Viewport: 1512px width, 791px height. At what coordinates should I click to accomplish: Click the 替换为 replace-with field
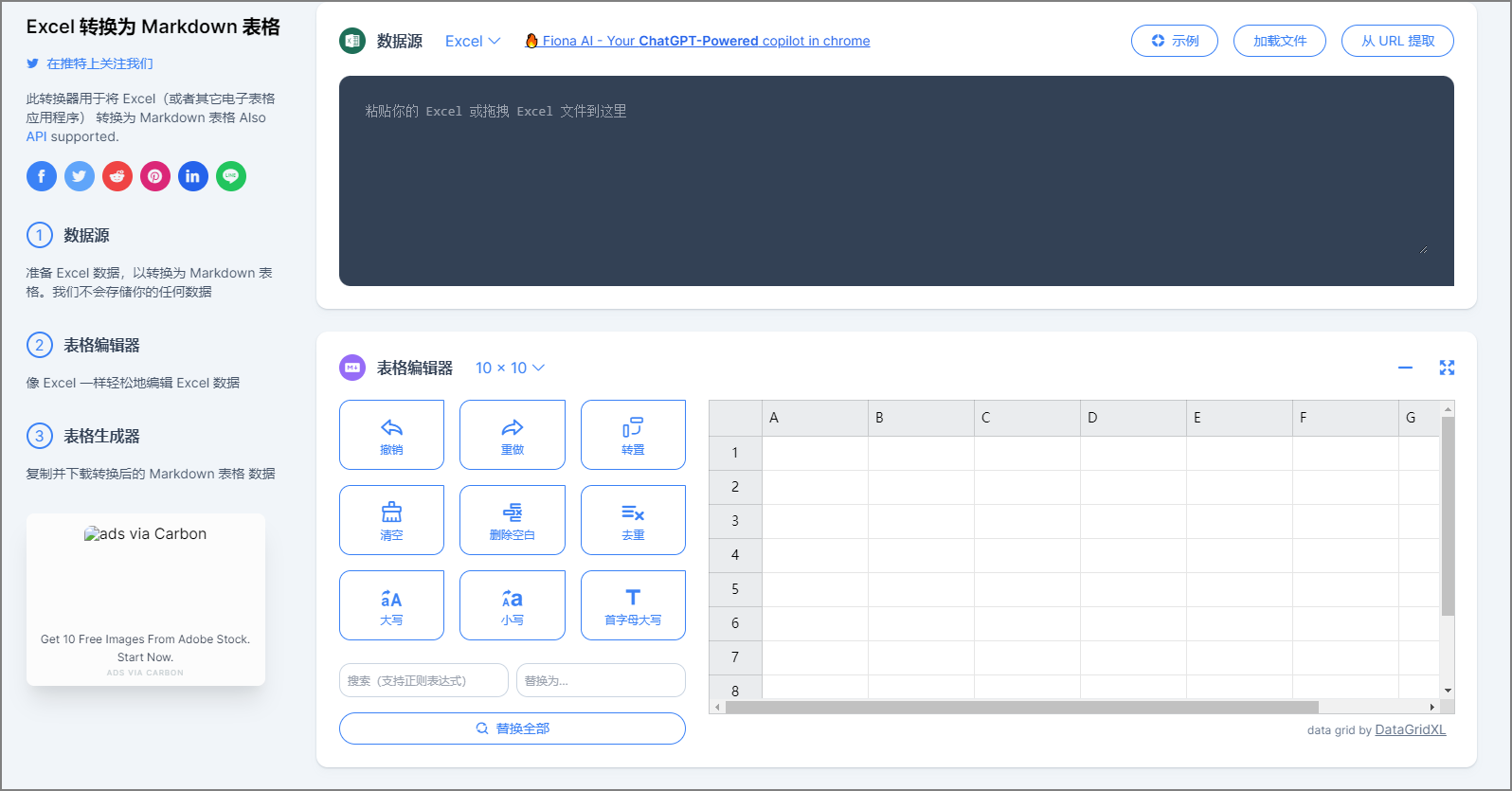601,680
